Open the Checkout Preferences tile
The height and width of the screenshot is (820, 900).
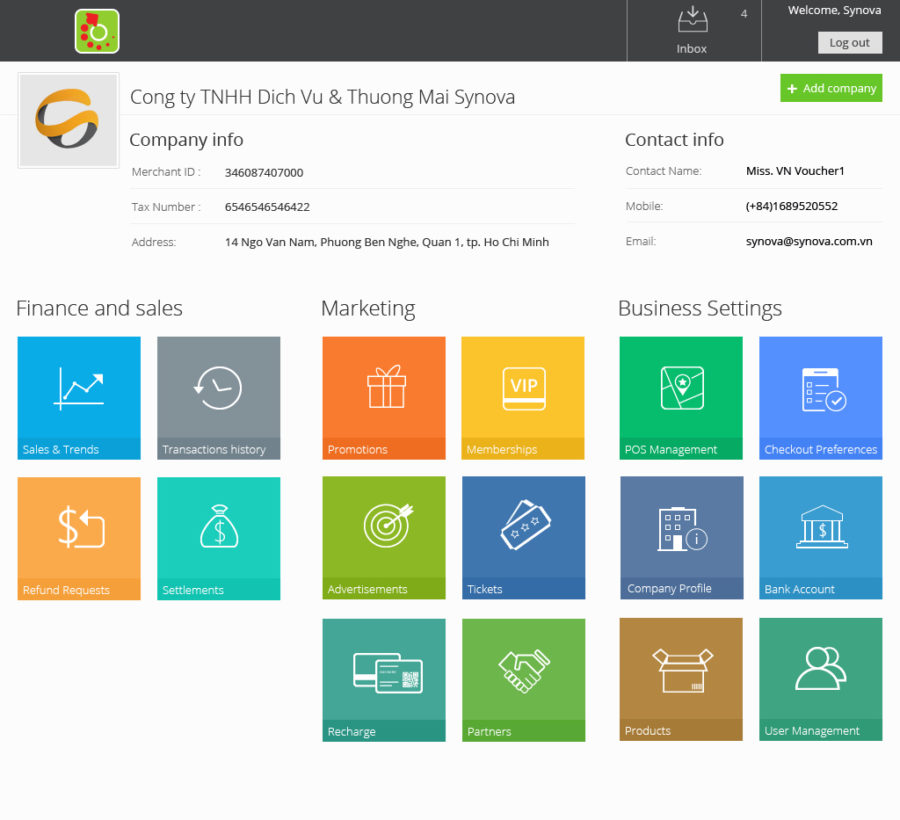[820, 397]
